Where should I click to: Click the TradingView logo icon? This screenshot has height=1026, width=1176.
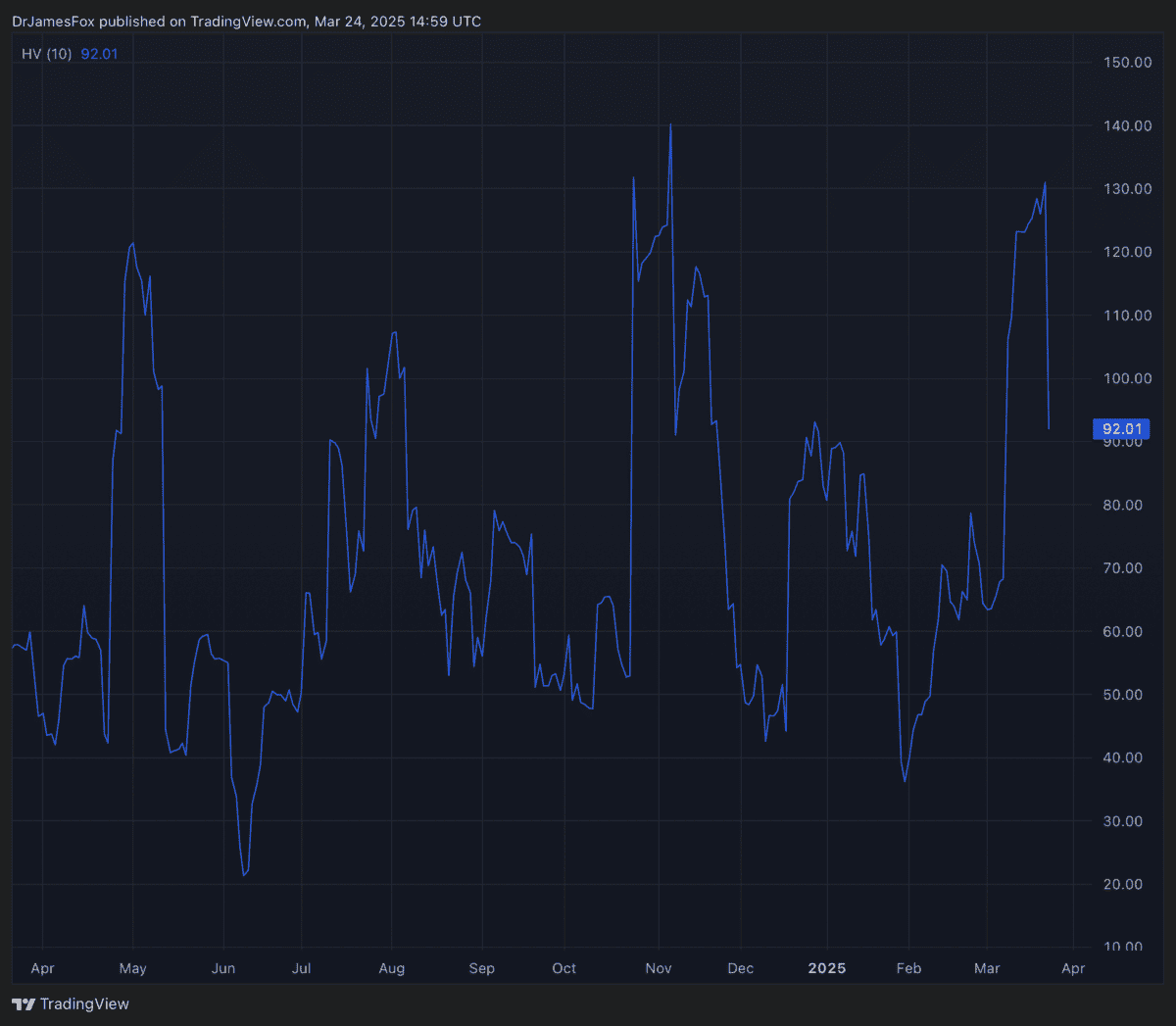coord(23,1004)
